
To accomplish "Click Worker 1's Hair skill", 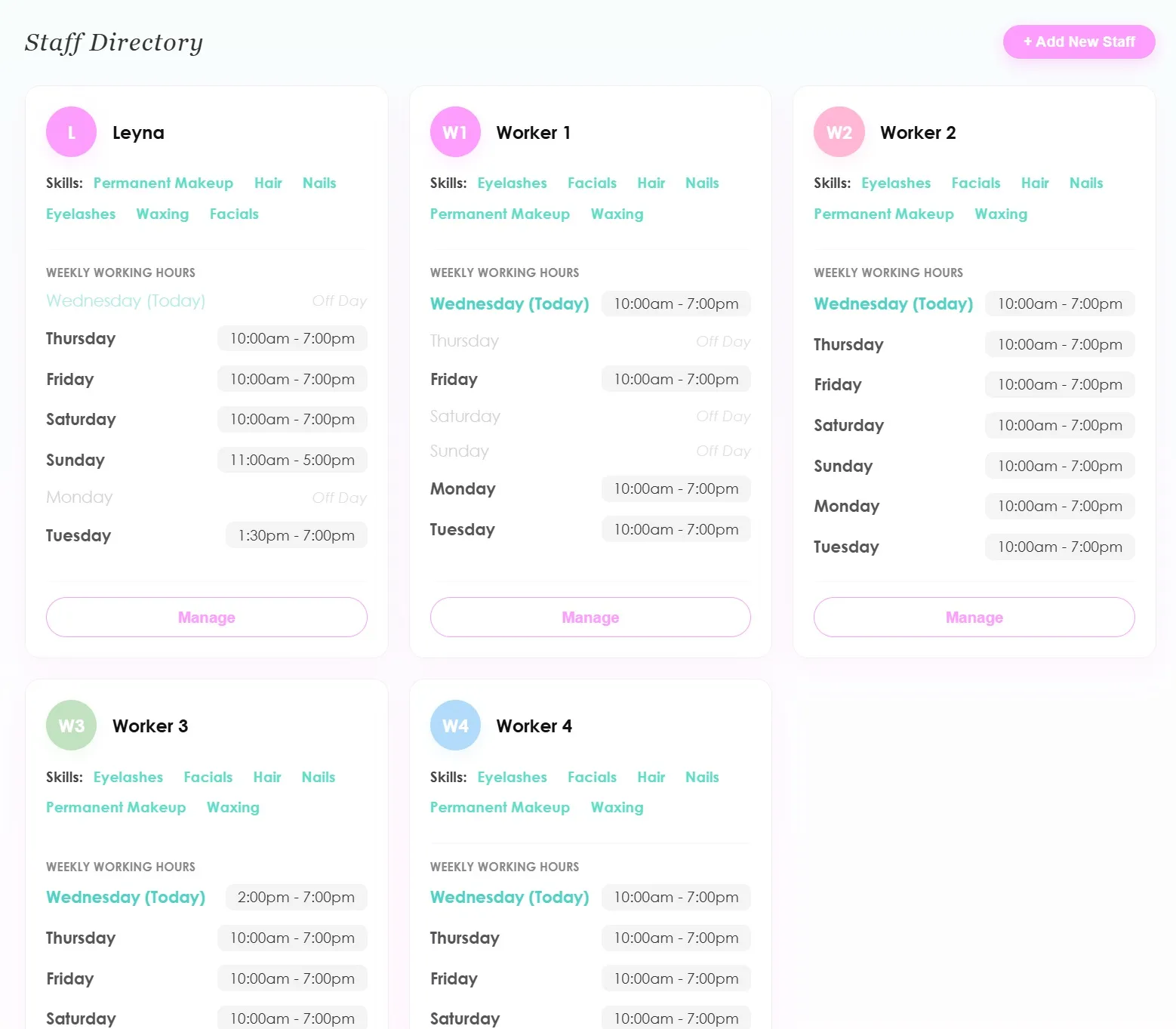I will (x=651, y=183).
